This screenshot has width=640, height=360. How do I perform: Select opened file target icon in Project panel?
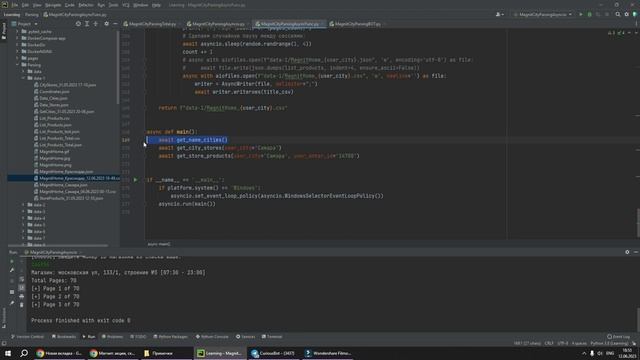pos(78,24)
